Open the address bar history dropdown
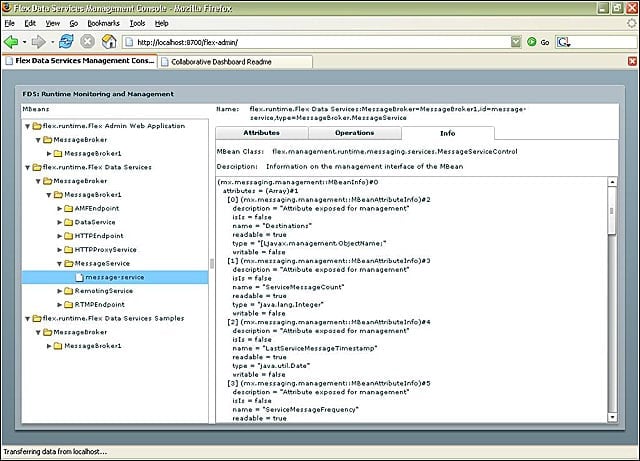640x461 pixels. [x=516, y=42]
